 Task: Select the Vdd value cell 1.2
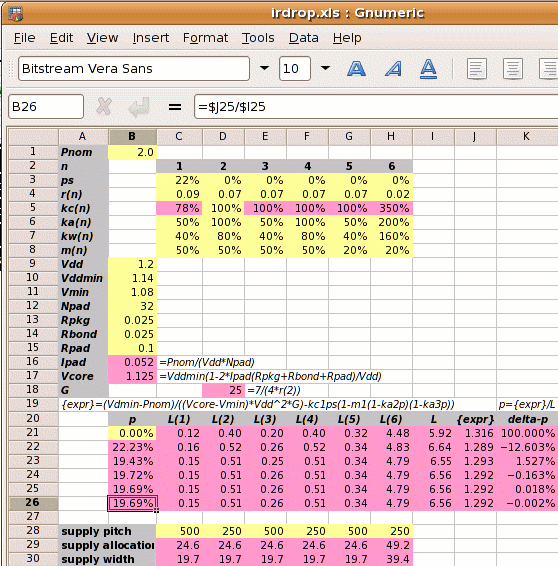click(x=132, y=264)
